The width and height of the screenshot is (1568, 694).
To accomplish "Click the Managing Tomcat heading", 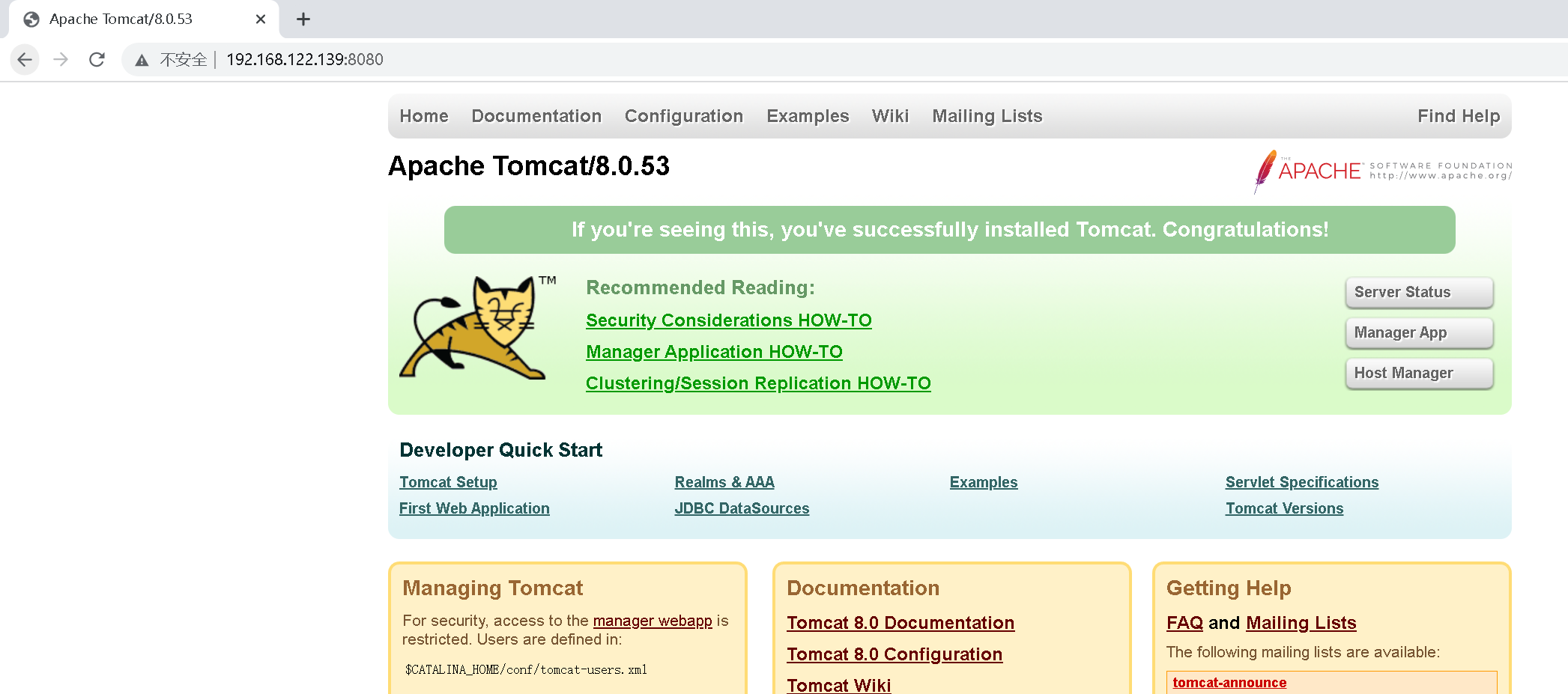I will pos(492,588).
